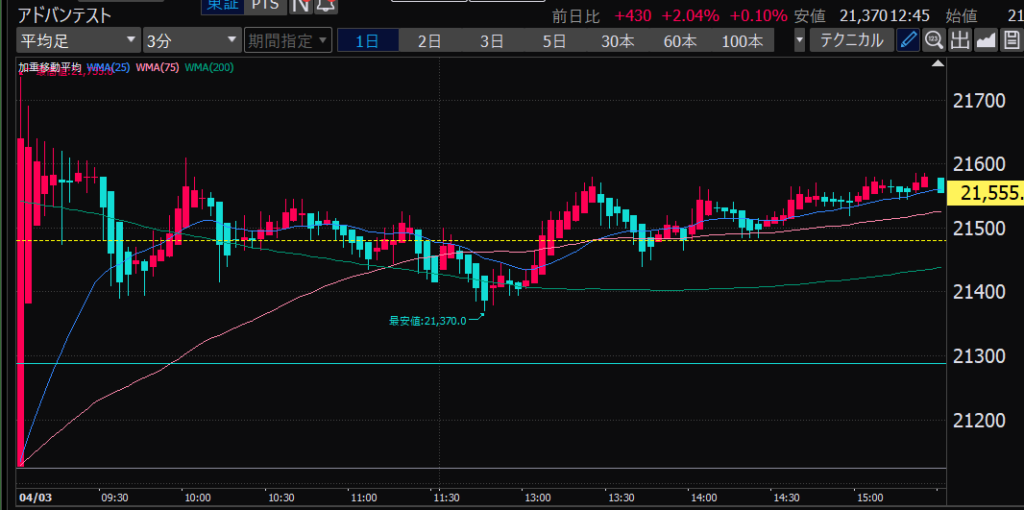Activate the pencil drawing tool icon

point(908,41)
